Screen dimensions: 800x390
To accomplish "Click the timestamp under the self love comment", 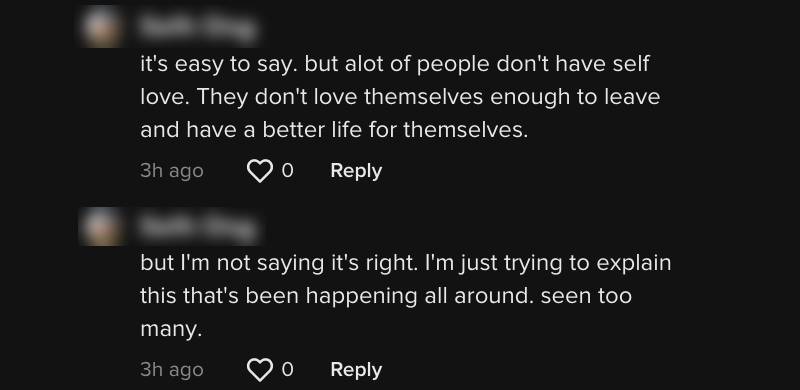I will coord(171,171).
